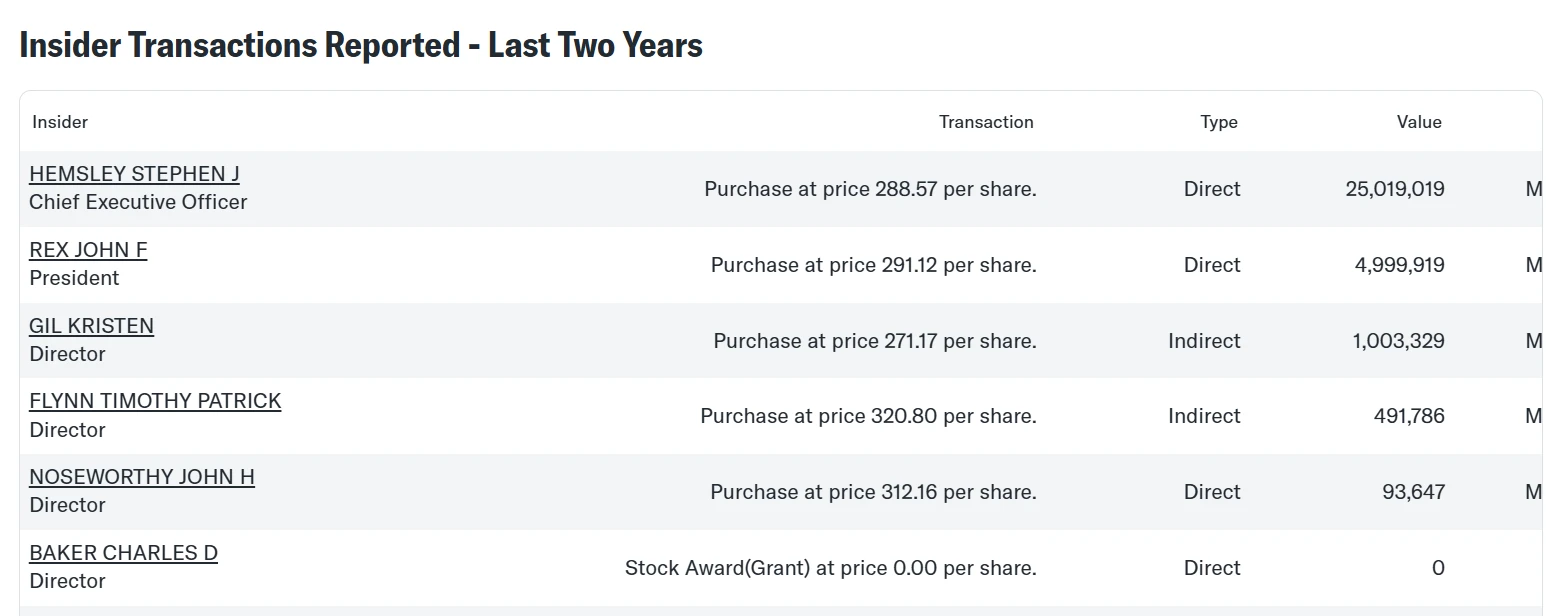This screenshot has height=616, width=1546.
Task: Click the 1,003,329 value cell
Action: (1399, 341)
